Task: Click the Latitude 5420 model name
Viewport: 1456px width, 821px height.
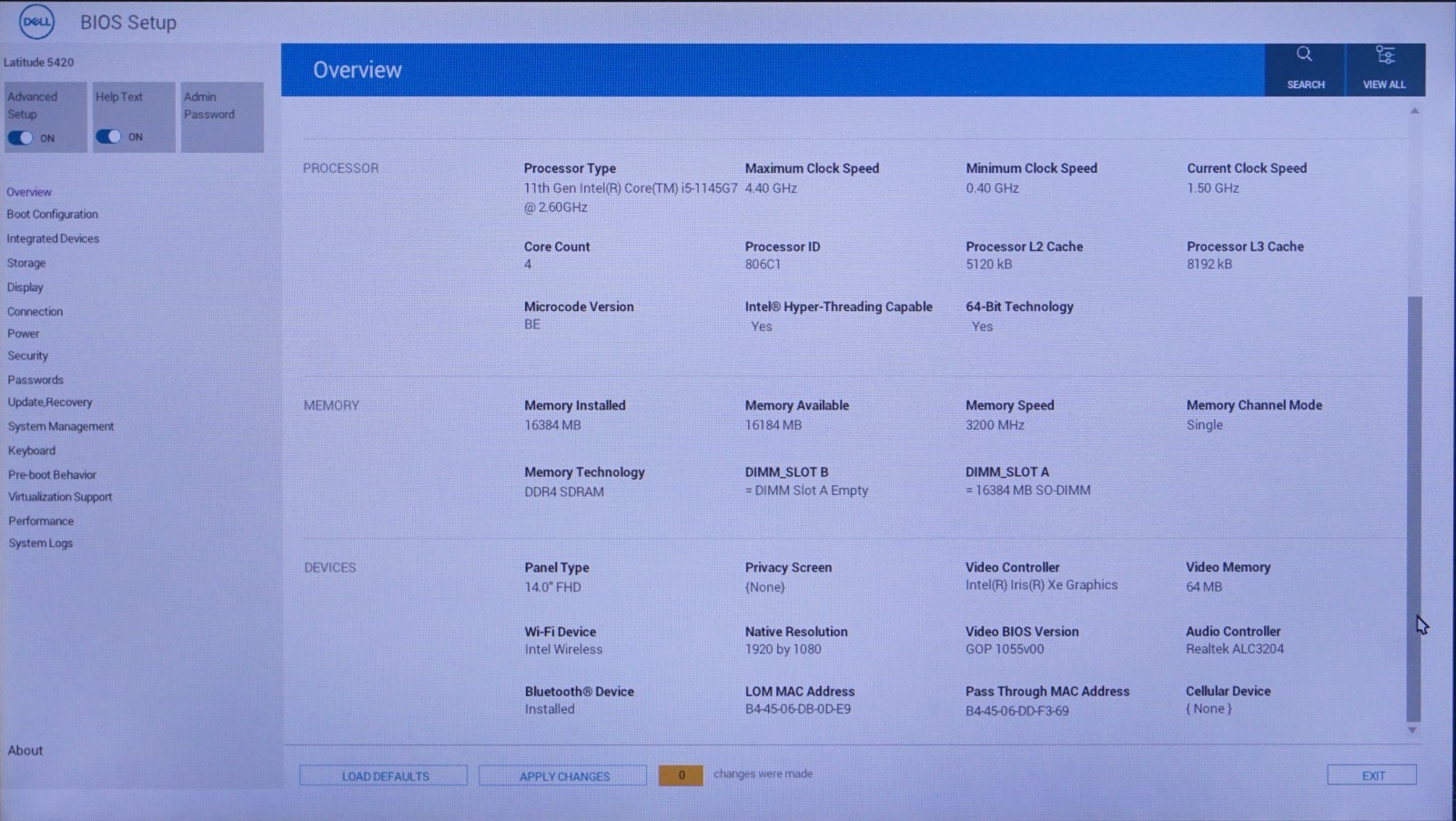Action: [39, 62]
